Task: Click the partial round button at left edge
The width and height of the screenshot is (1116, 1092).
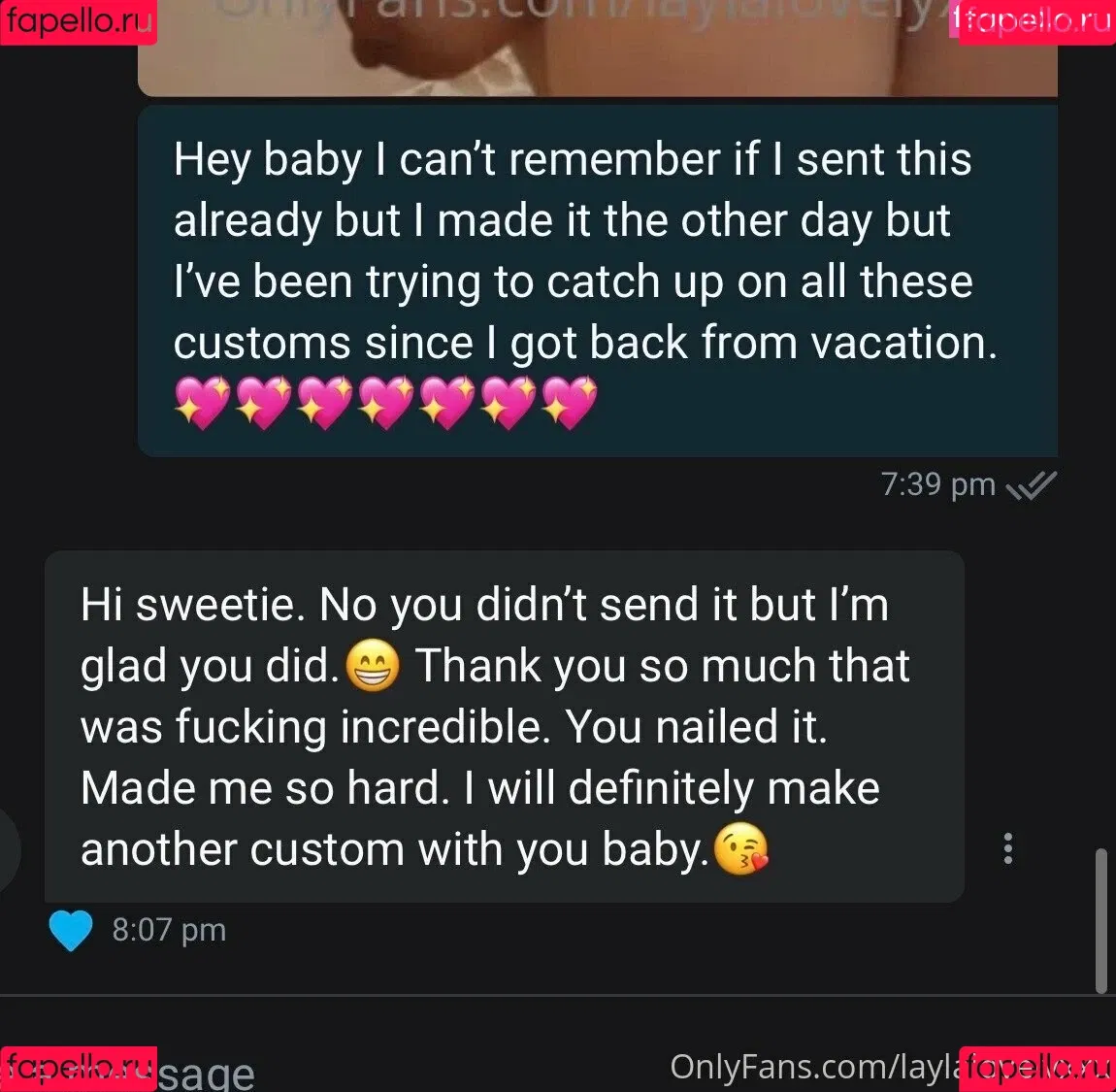Action: click(x=10, y=850)
